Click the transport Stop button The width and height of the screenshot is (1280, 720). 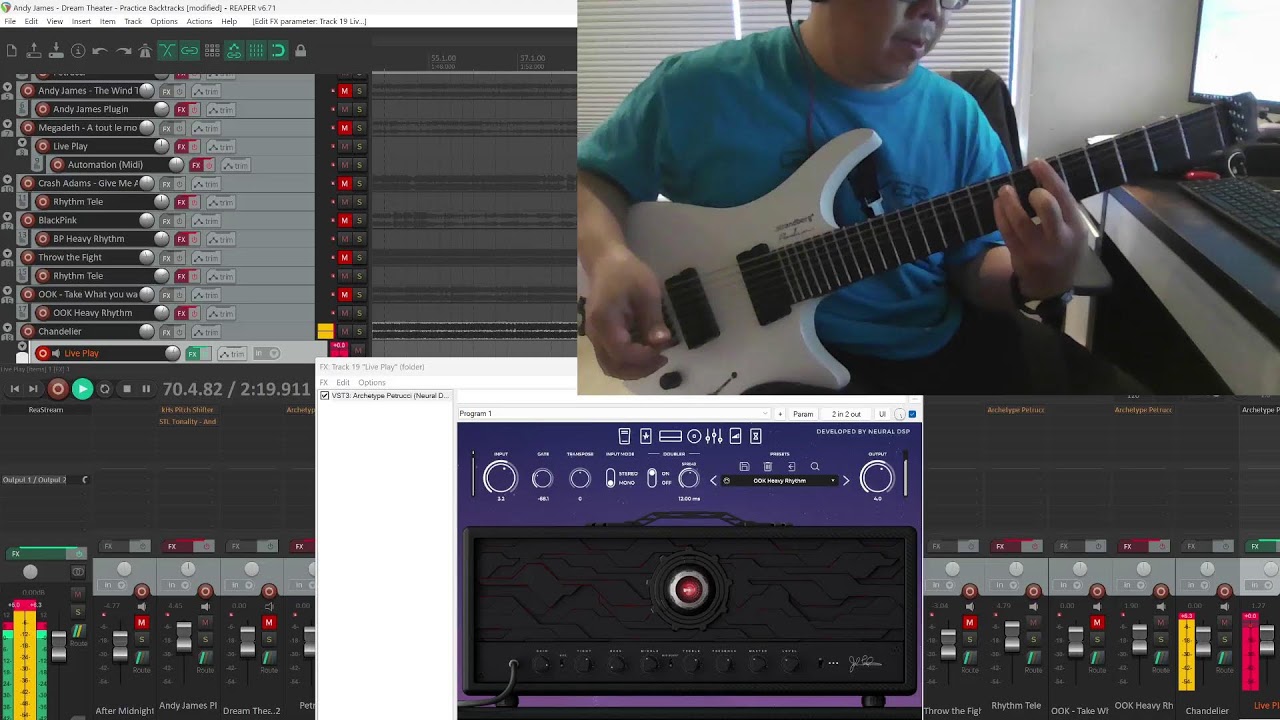126,389
